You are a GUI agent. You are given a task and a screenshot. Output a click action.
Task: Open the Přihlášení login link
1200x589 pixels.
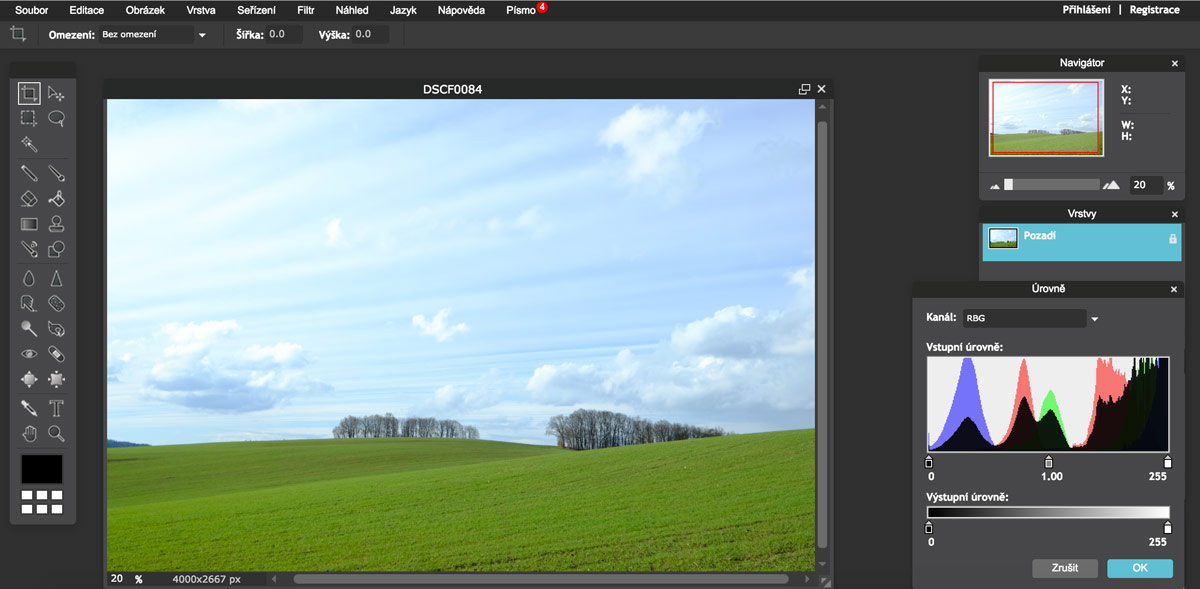pyautogui.click(x=1087, y=10)
